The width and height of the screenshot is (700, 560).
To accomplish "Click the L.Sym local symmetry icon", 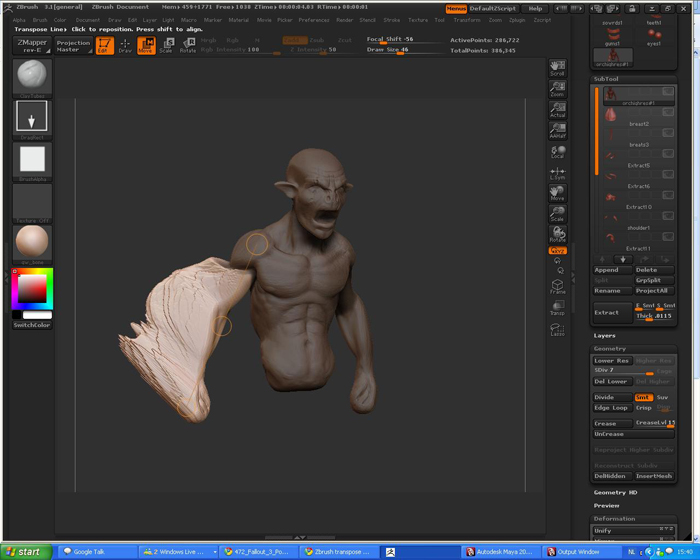I will point(557,174).
